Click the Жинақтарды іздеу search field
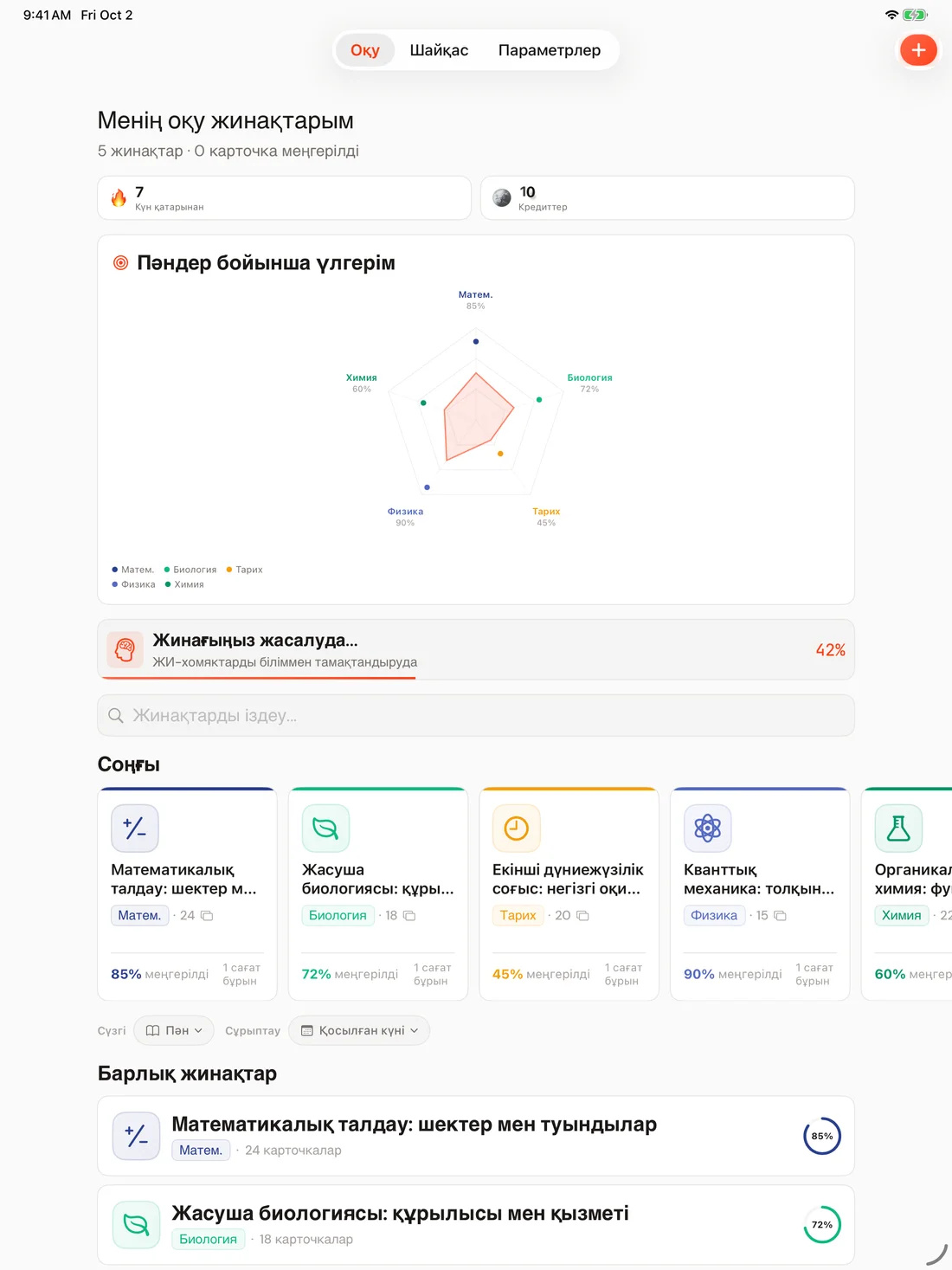This screenshot has width=952, height=1270. coord(476,716)
